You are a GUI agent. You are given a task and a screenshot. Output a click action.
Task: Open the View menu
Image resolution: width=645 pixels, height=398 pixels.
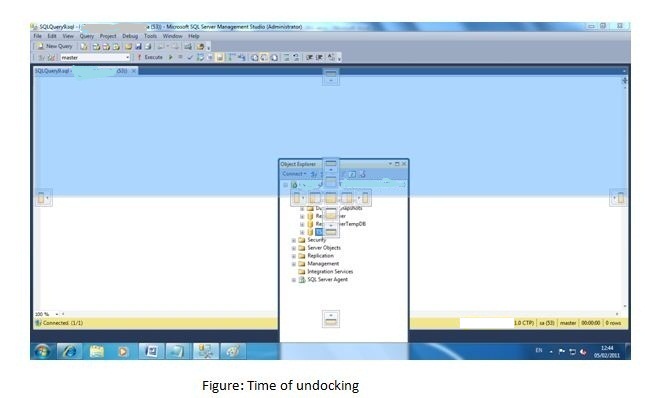coord(68,36)
